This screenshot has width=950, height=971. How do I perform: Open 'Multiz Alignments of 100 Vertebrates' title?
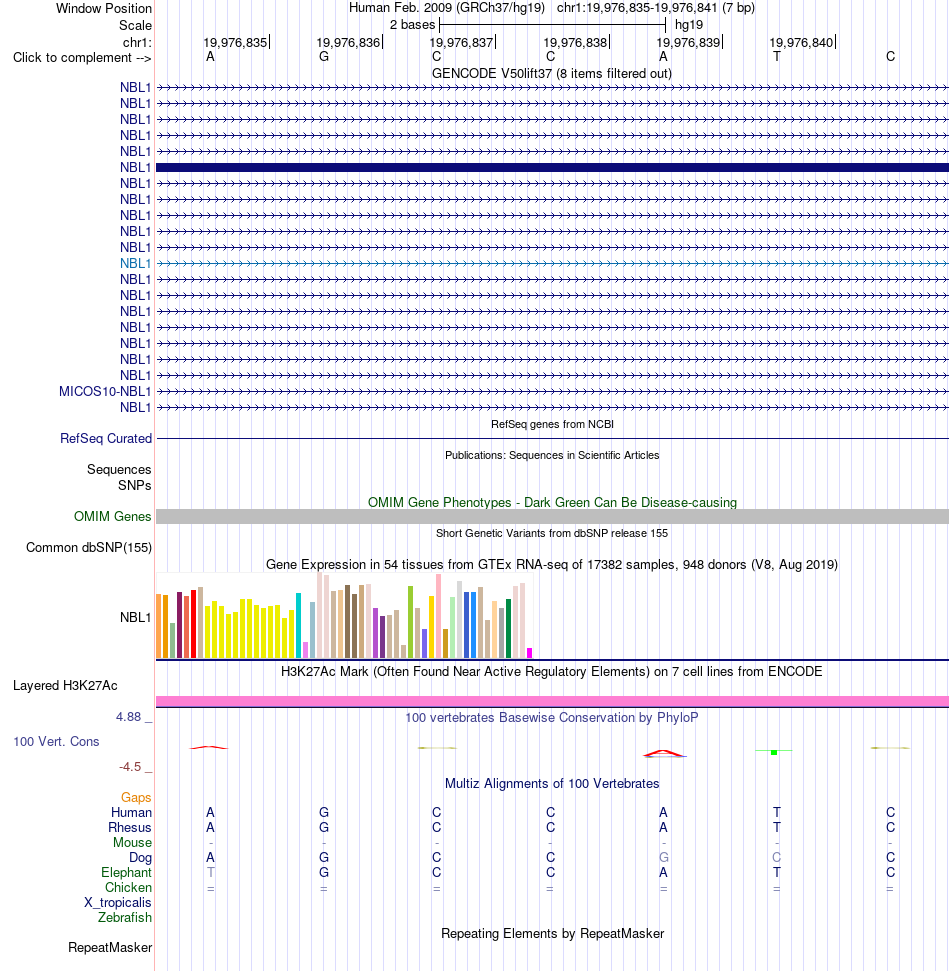coord(552,783)
